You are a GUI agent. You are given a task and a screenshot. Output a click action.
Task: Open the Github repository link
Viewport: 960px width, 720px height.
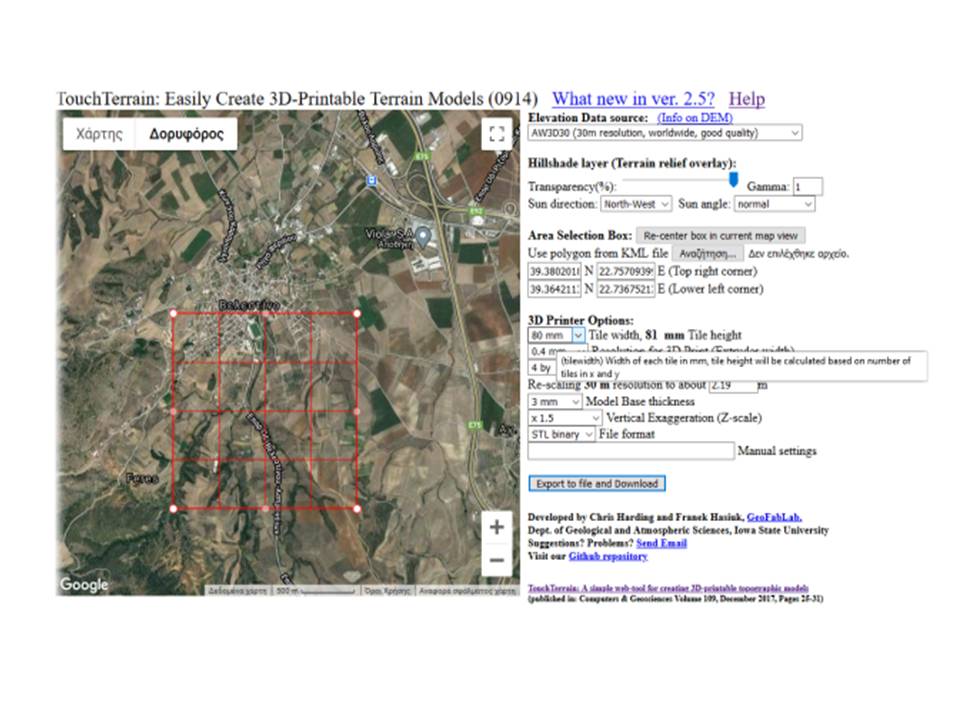point(607,556)
